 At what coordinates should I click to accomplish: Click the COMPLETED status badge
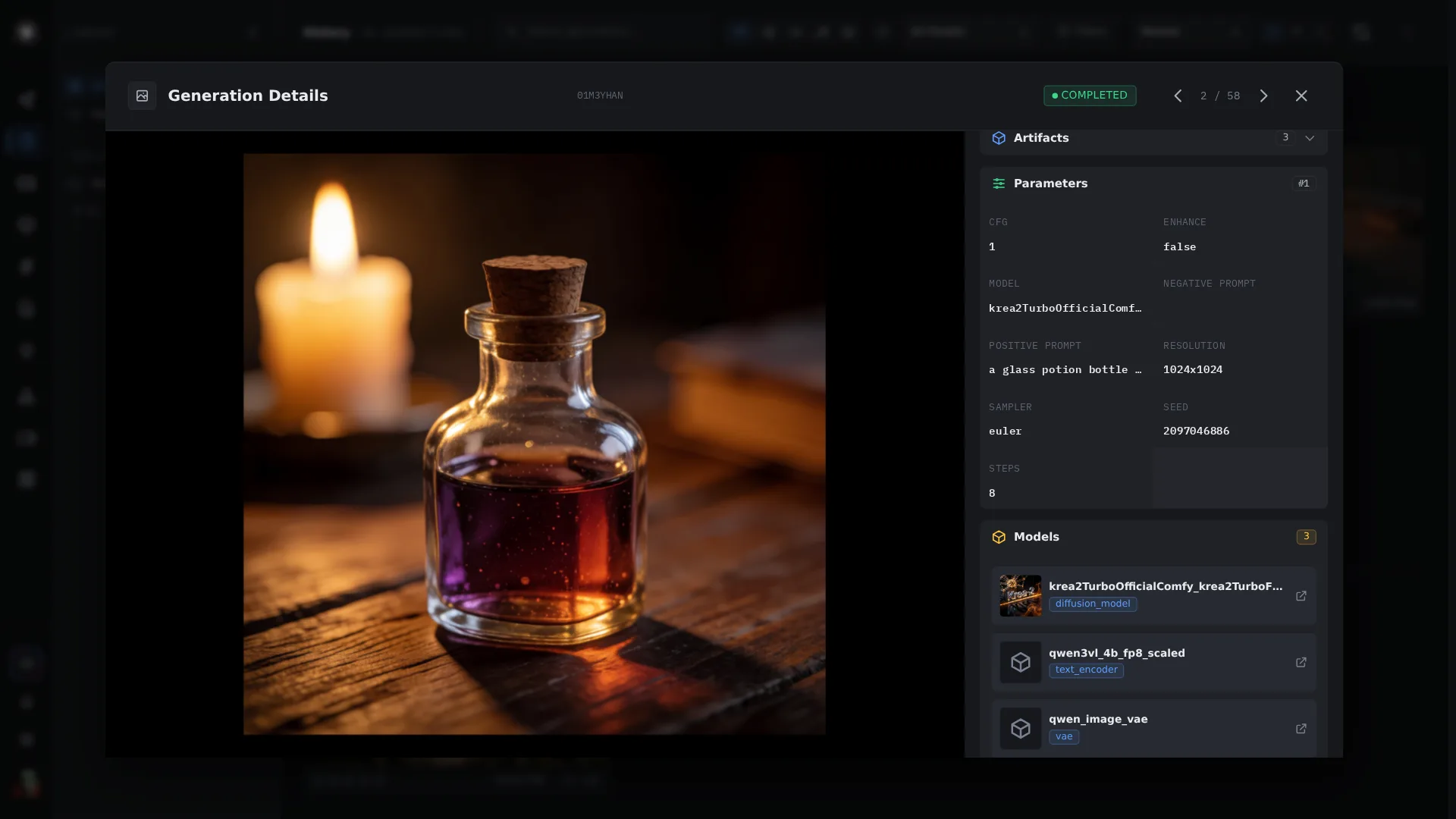coord(1090,96)
